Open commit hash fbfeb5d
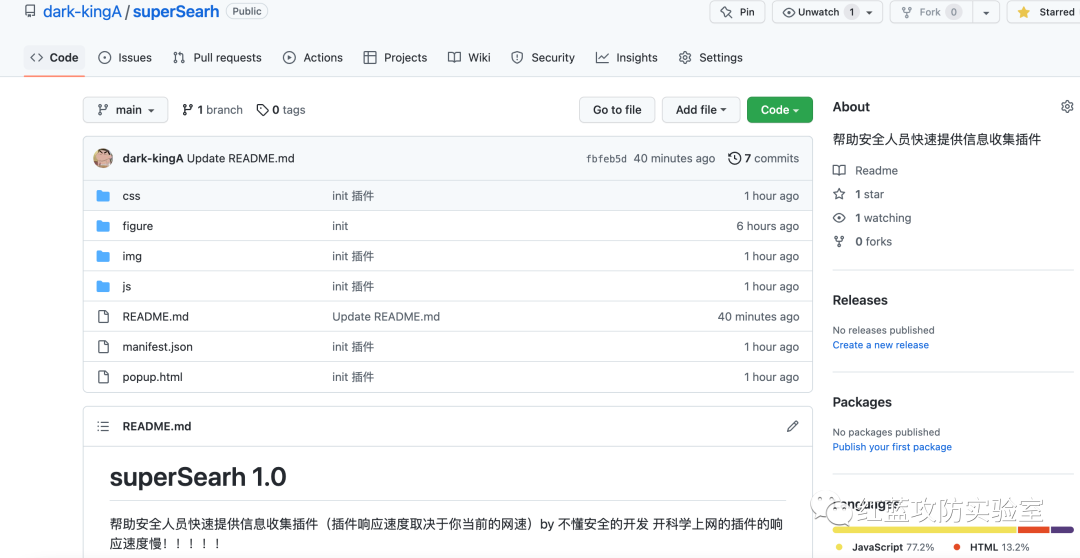The image size is (1080, 558). tap(606, 158)
